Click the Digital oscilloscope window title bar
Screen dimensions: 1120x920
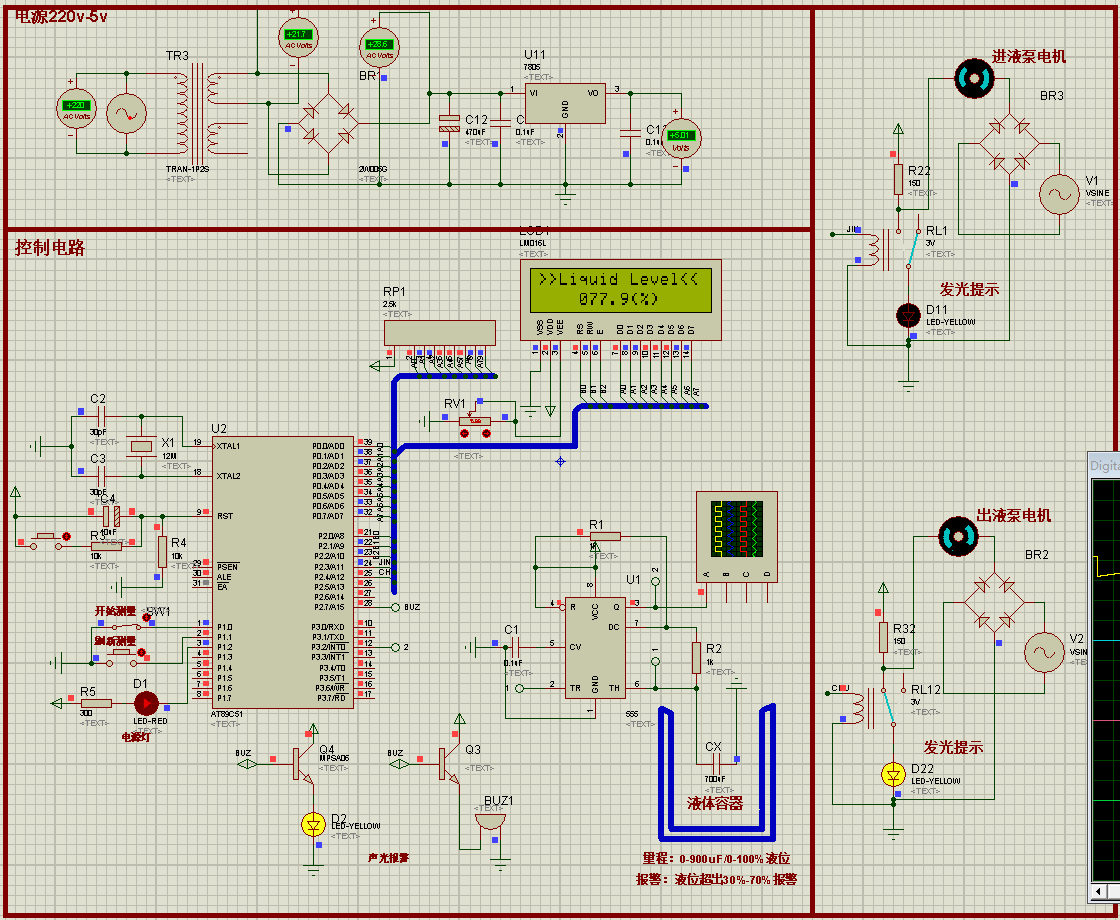click(x=1104, y=465)
